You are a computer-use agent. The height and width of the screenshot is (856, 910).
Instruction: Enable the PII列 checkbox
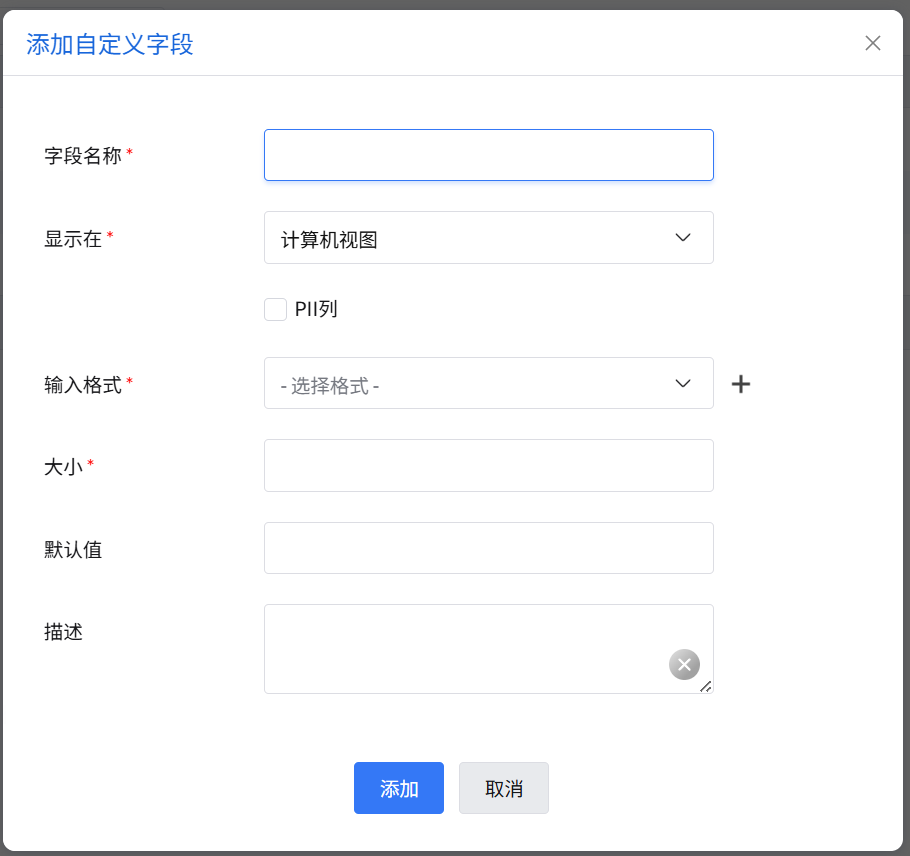click(x=276, y=309)
